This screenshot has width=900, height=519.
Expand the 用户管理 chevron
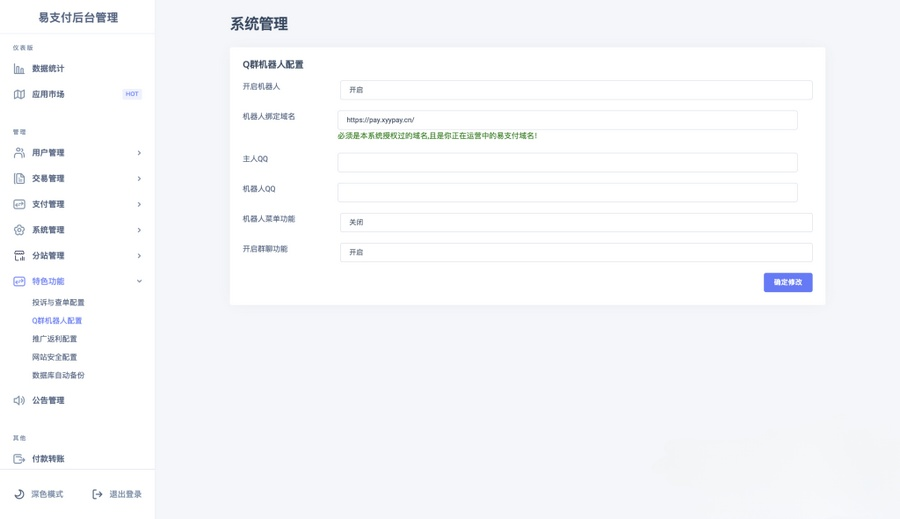coord(139,153)
